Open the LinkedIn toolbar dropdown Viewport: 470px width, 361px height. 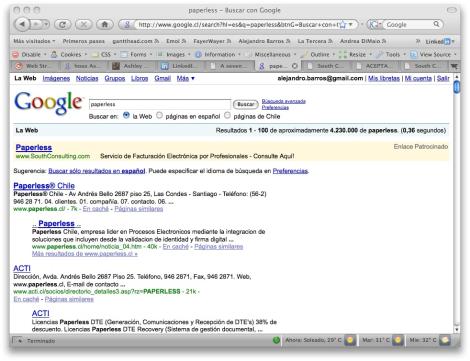[x=440, y=42]
